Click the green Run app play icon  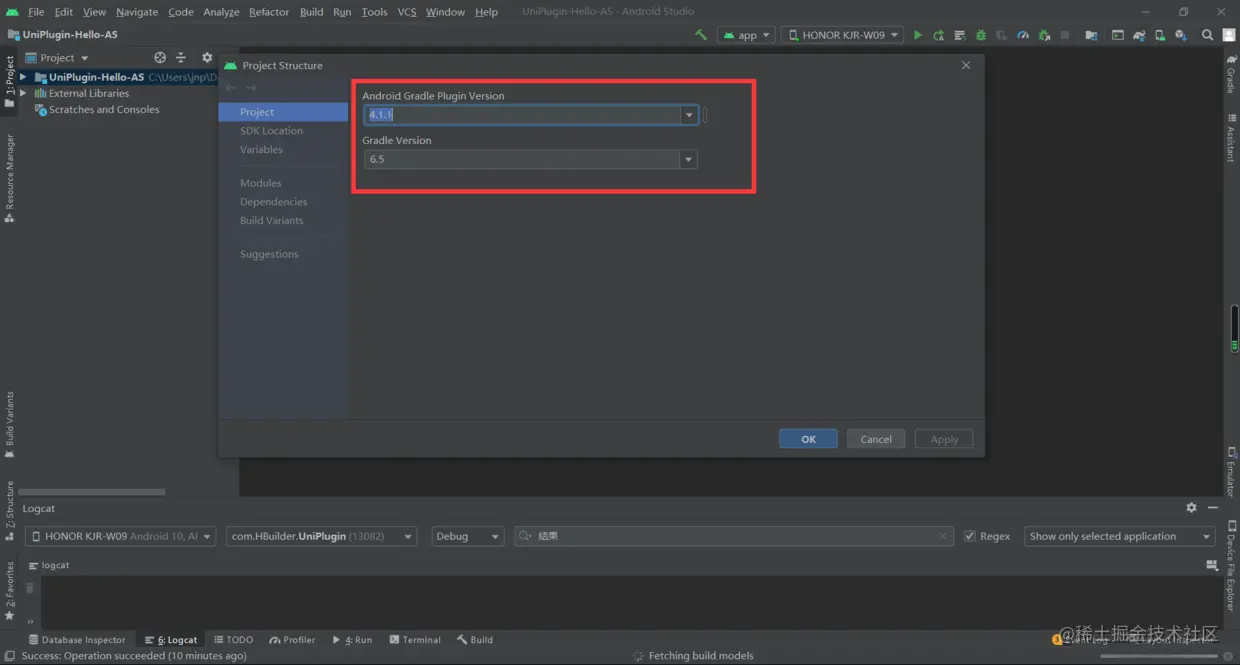[918, 35]
